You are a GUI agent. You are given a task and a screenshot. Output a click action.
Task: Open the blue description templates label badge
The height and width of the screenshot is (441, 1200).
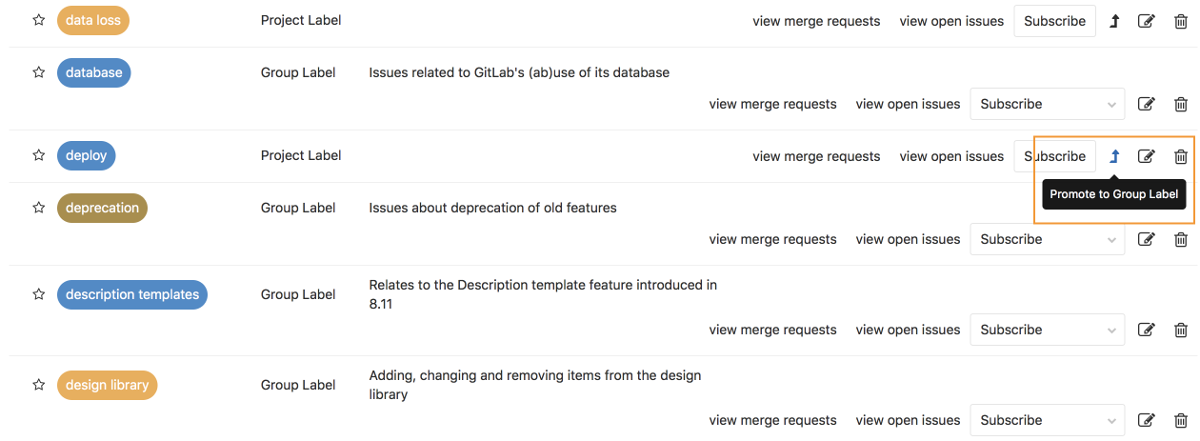(132, 295)
